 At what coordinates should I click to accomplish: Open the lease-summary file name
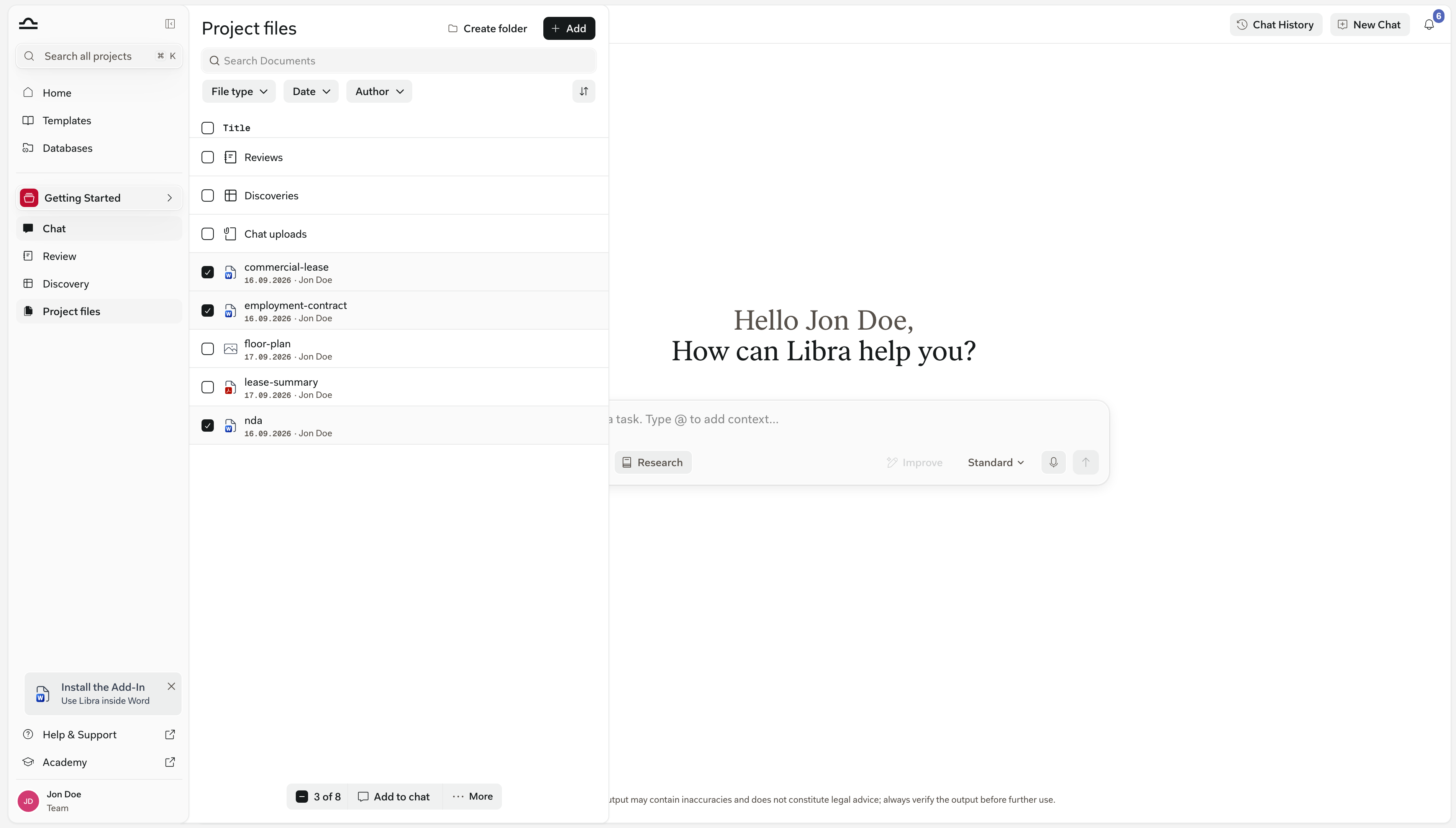281,382
